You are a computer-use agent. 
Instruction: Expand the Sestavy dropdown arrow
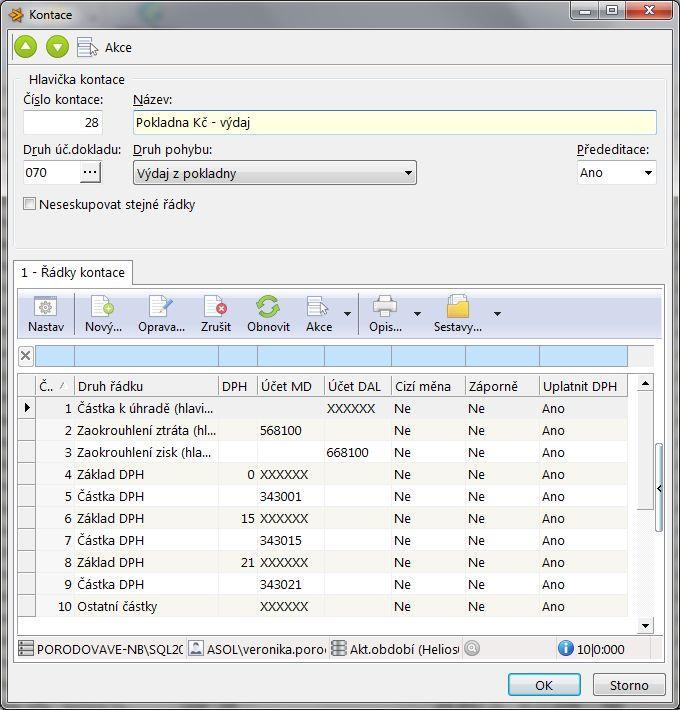point(497,314)
